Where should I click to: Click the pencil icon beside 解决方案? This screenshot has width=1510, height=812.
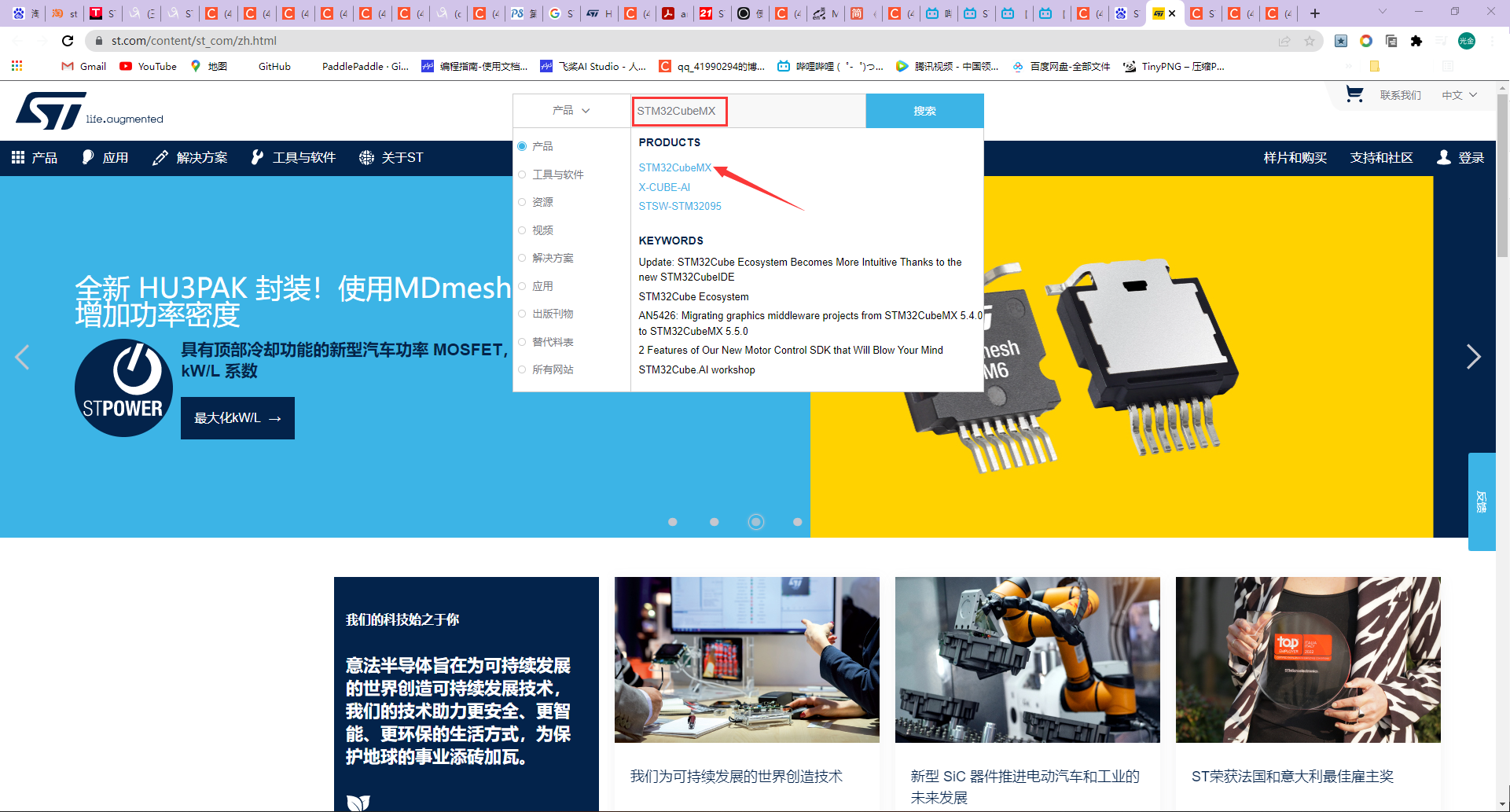click(x=160, y=157)
